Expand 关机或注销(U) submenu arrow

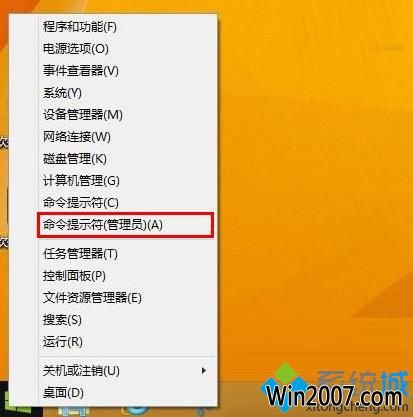(204, 370)
